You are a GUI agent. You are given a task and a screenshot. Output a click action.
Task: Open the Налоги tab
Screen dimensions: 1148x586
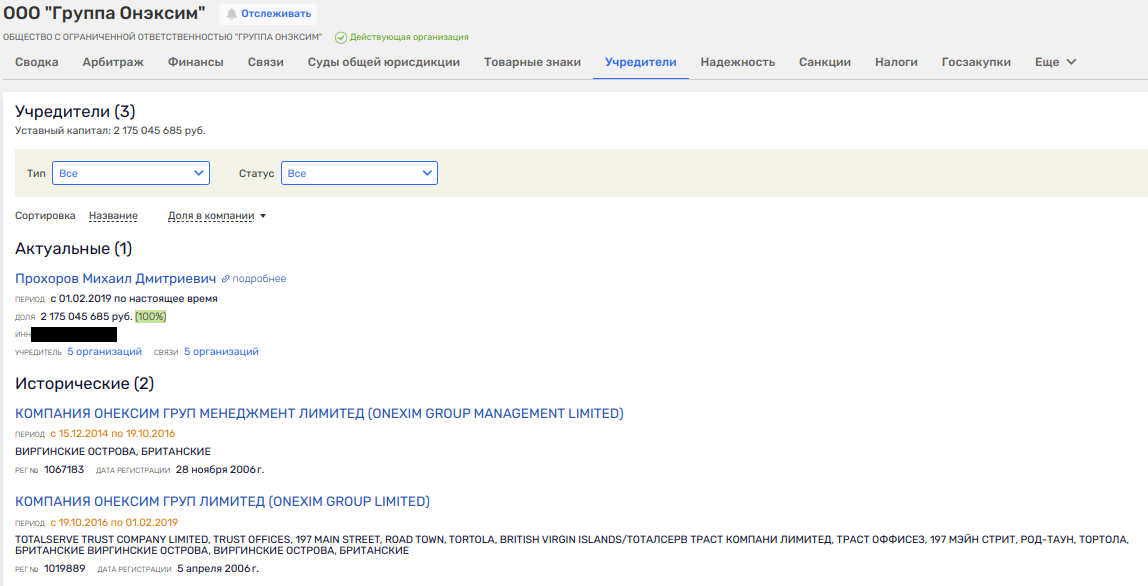(x=896, y=62)
